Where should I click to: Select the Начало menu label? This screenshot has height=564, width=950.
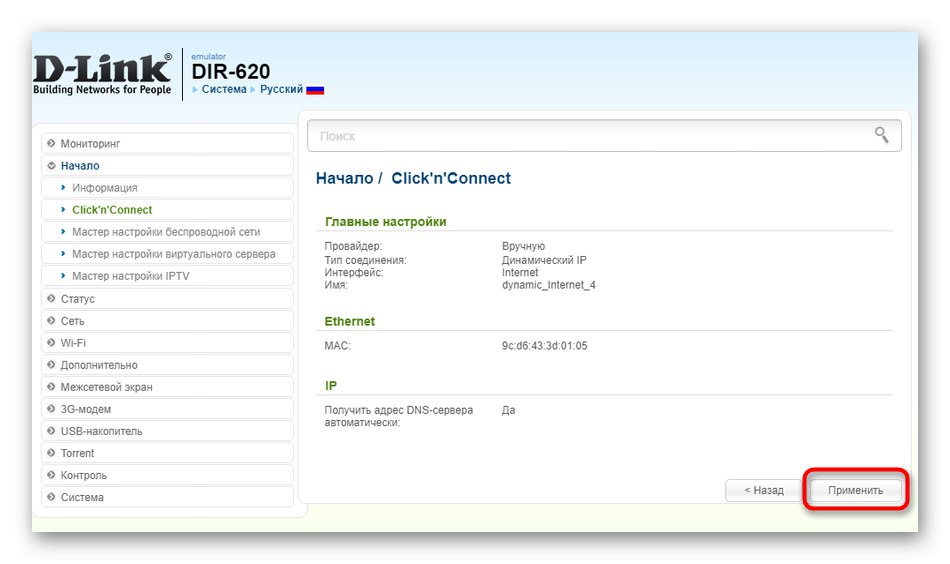(x=80, y=165)
